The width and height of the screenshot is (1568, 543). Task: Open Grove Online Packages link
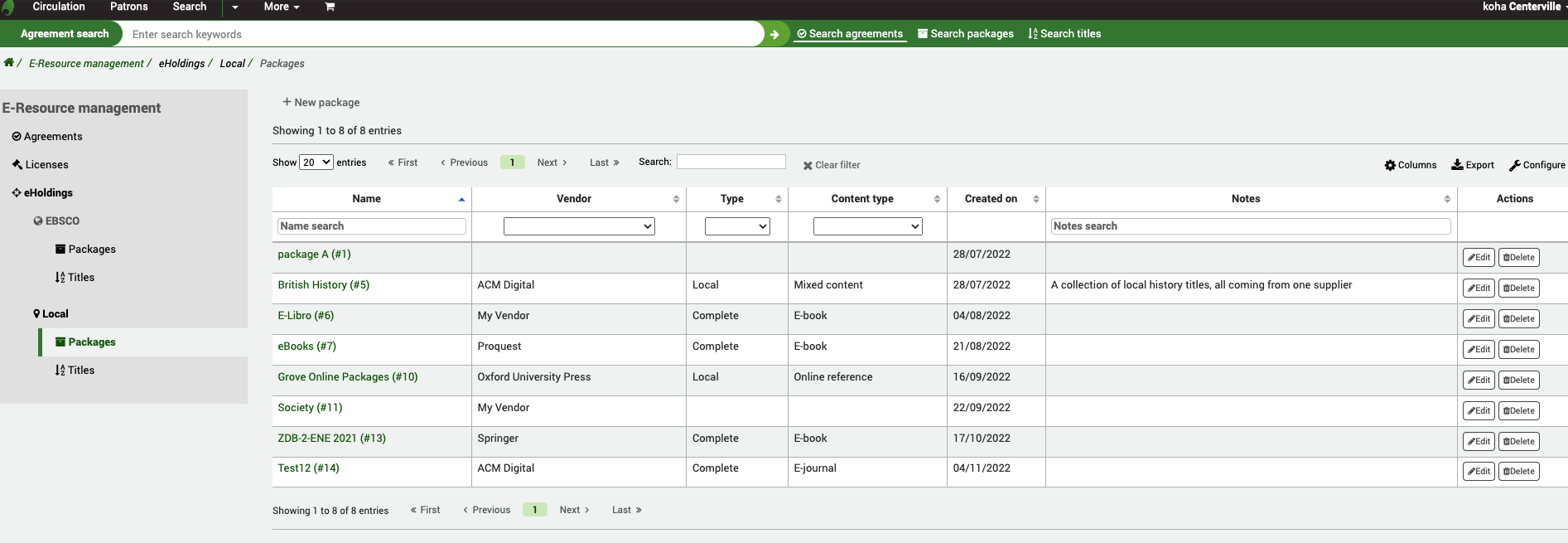[x=347, y=377]
